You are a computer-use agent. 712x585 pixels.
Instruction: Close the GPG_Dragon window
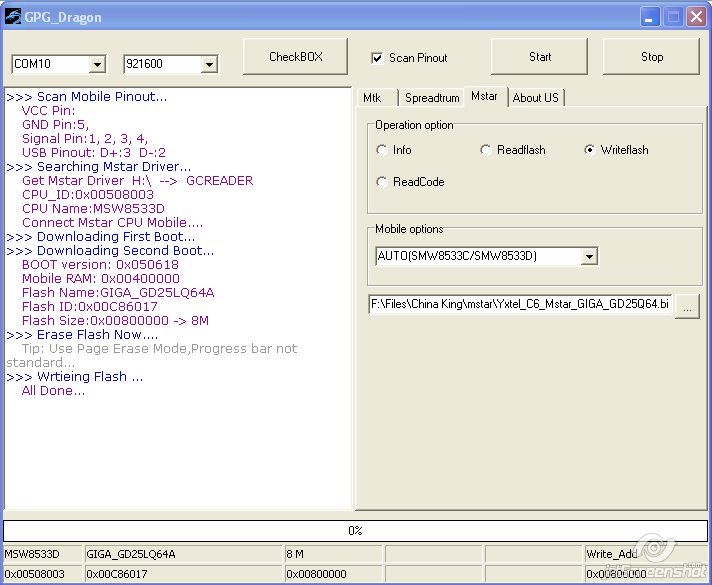(696, 17)
